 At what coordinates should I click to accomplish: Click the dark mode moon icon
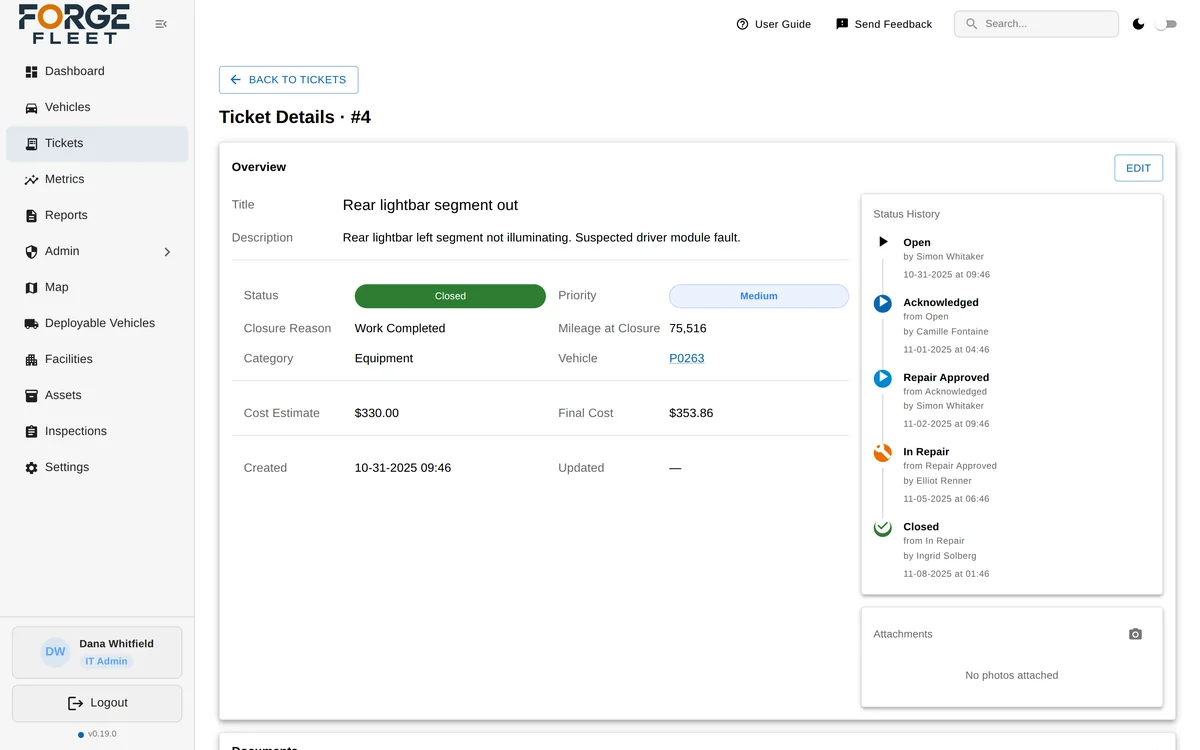pyautogui.click(x=1138, y=24)
